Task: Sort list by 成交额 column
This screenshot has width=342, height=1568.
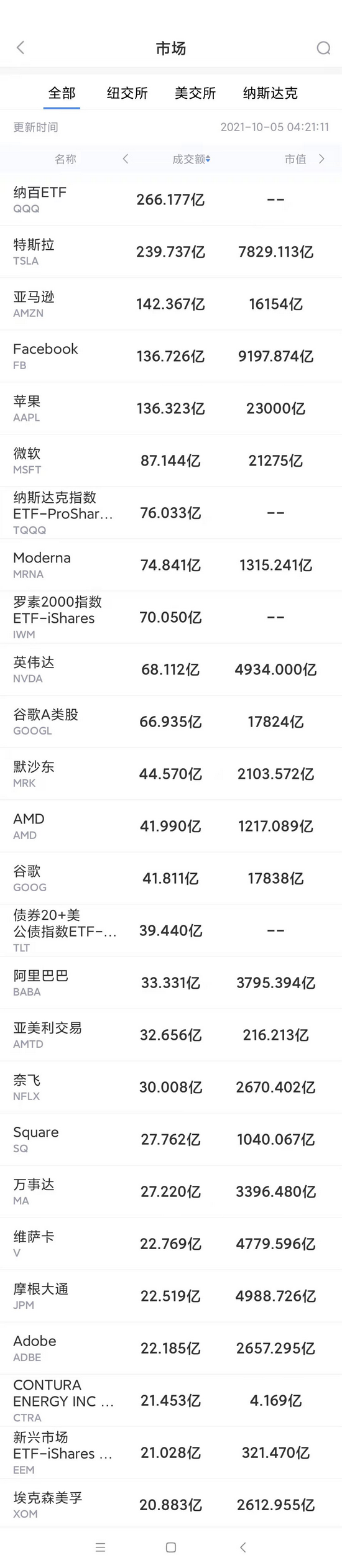Action: tap(192, 159)
